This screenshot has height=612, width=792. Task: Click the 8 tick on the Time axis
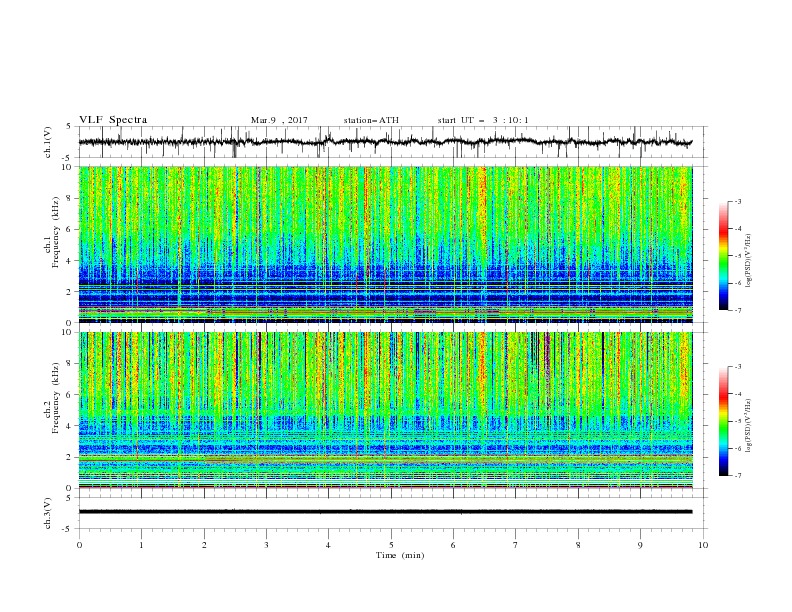click(x=578, y=545)
